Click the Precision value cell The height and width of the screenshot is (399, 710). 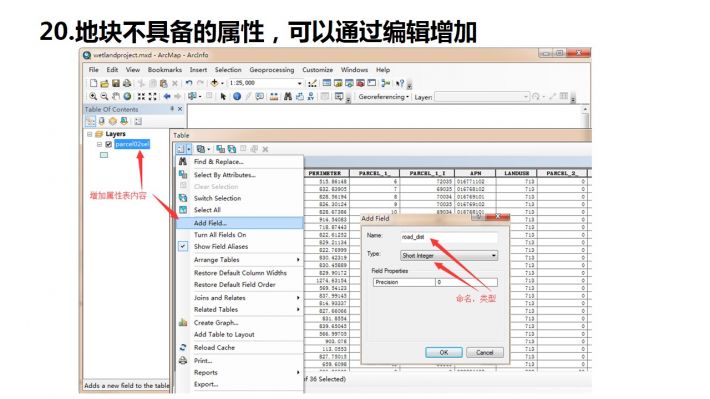pyautogui.click(x=466, y=282)
